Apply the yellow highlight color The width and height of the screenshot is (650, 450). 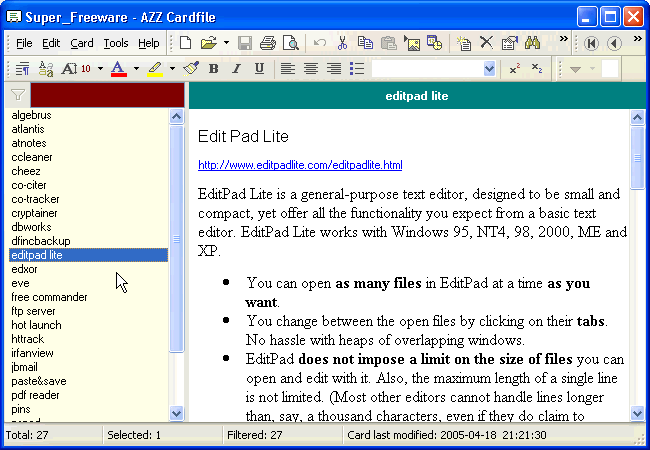(155, 68)
